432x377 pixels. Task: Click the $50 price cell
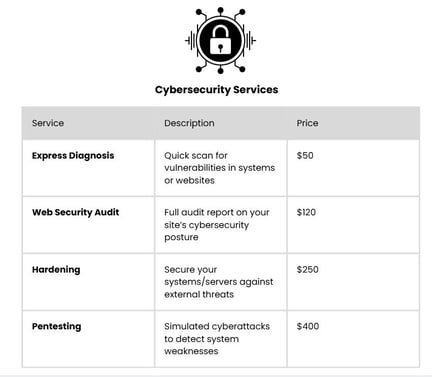coord(305,156)
